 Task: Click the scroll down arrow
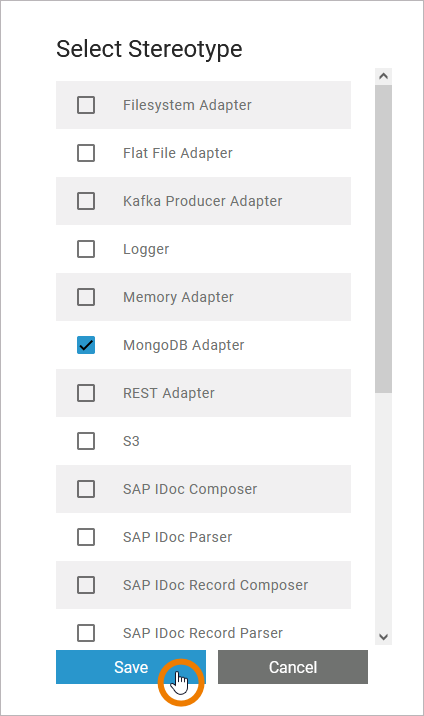(383, 637)
